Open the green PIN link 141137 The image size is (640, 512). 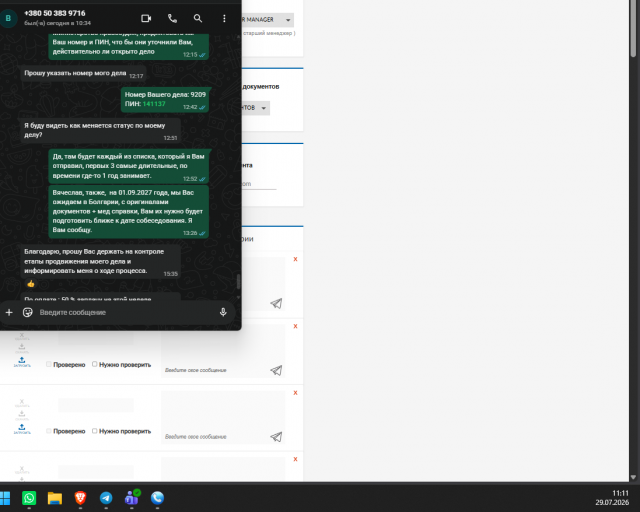pyautogui.click(x=154, y=104)
